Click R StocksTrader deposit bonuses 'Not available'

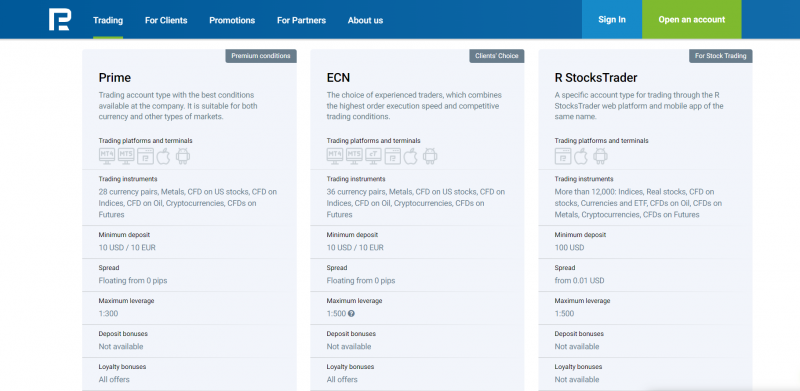coord(577,347)
